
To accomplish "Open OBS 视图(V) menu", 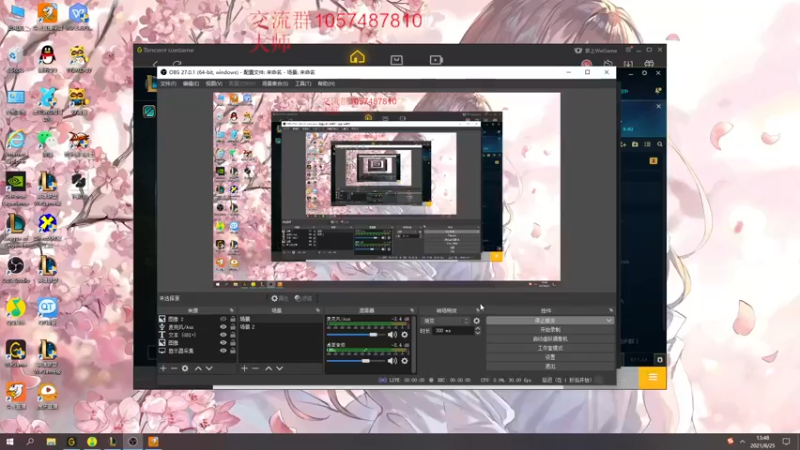I will pyautogui.click(x=214, y=84).
